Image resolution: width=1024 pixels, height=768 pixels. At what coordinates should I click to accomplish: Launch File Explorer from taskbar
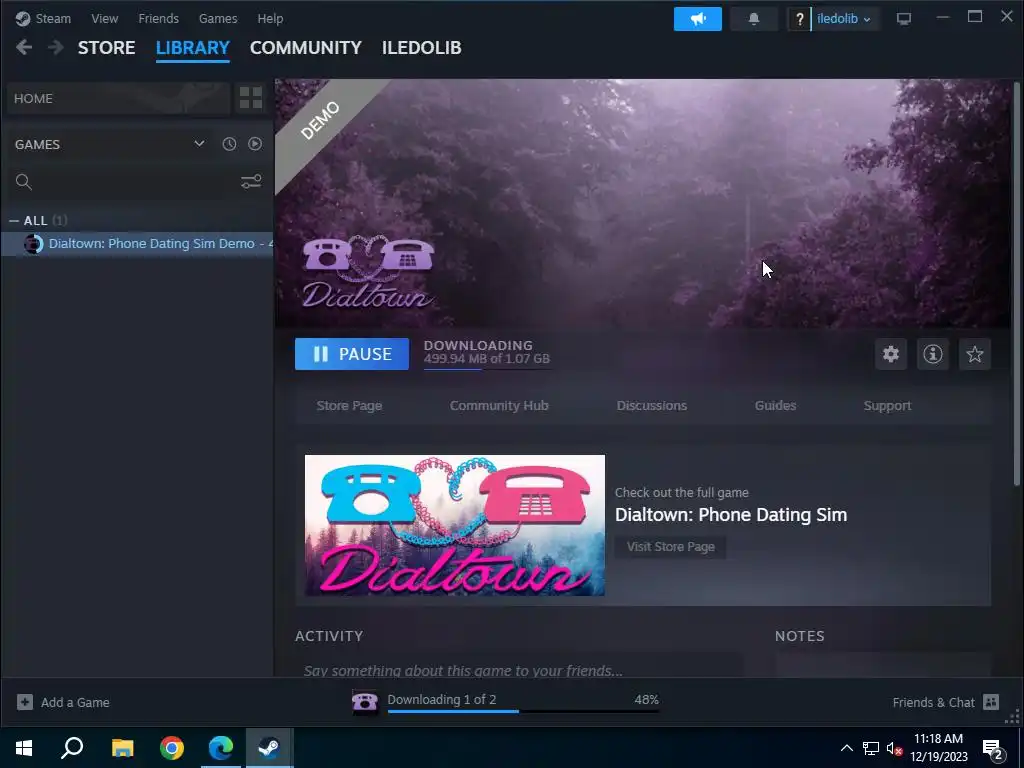point(122,747)
